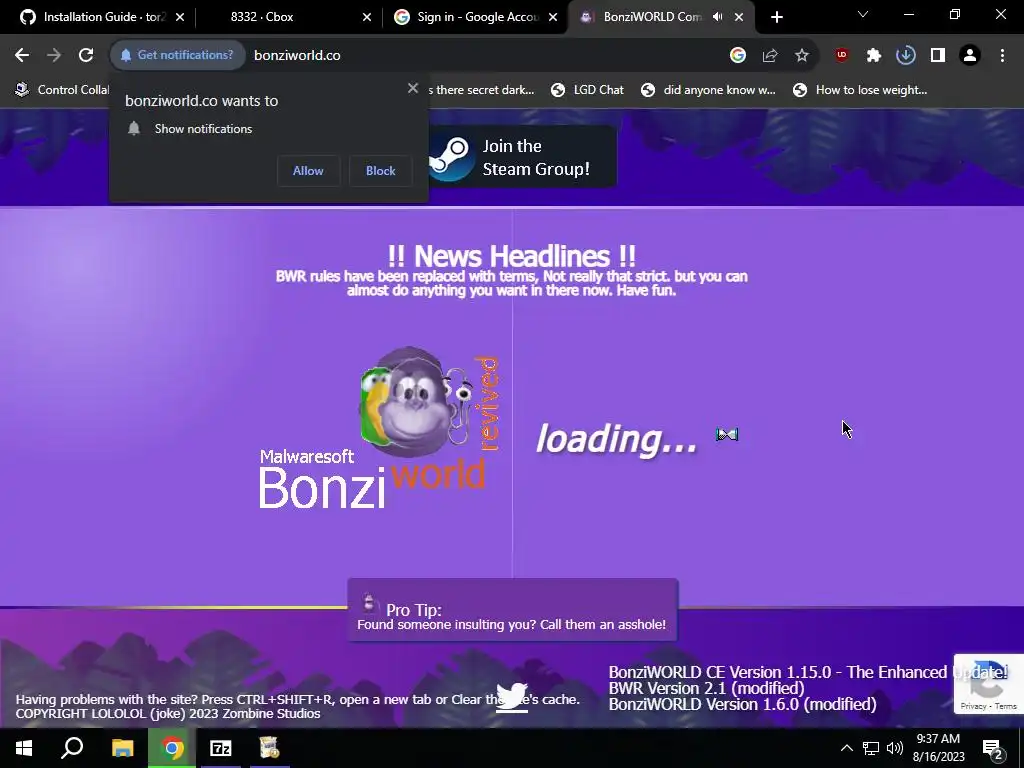Click the Chrome taskbar icon

(172, 748)
